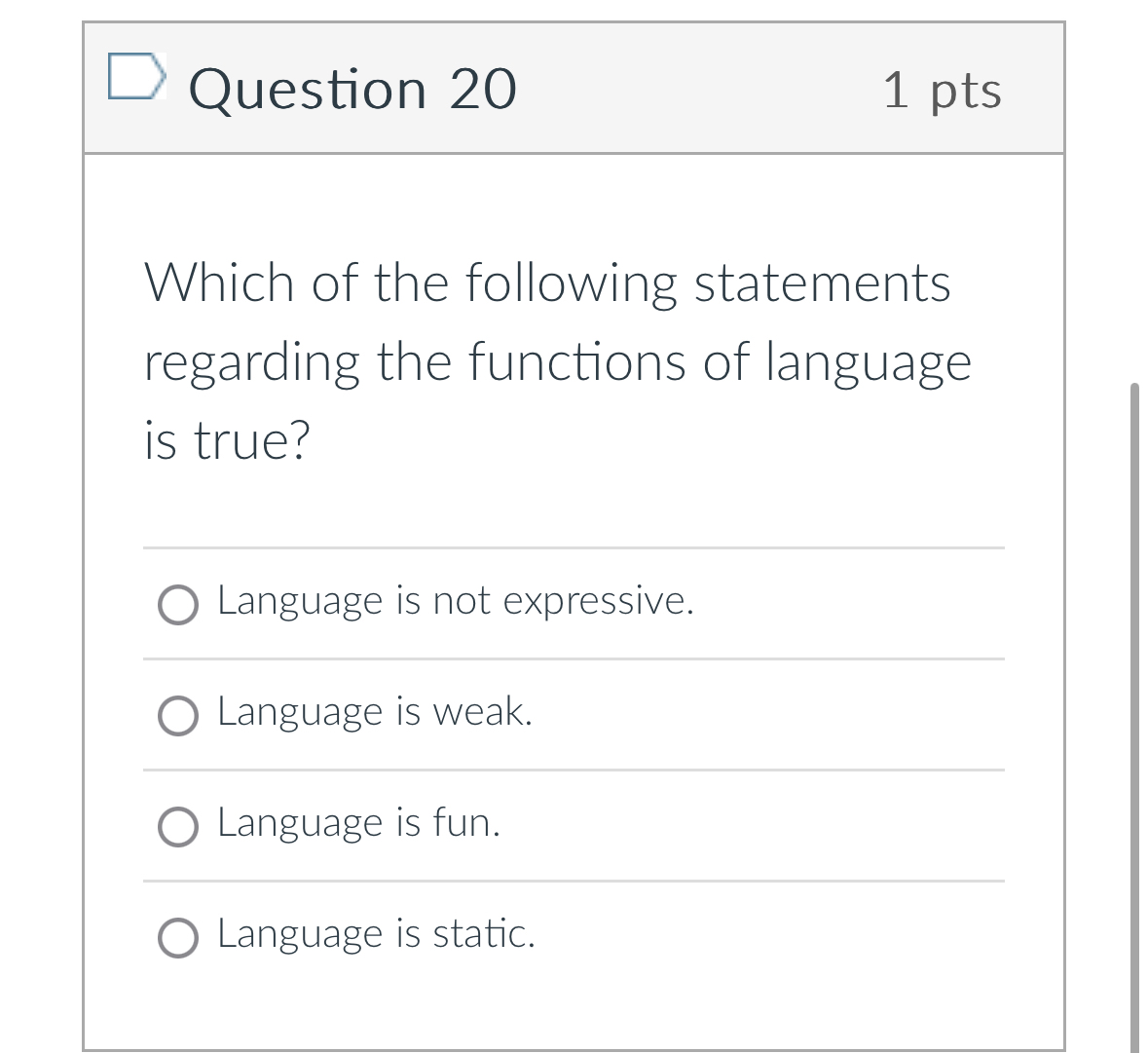Viewport: 1148px width, 1053px height.
Task: Click the first answer's radio circle
Action: point(178,605)
